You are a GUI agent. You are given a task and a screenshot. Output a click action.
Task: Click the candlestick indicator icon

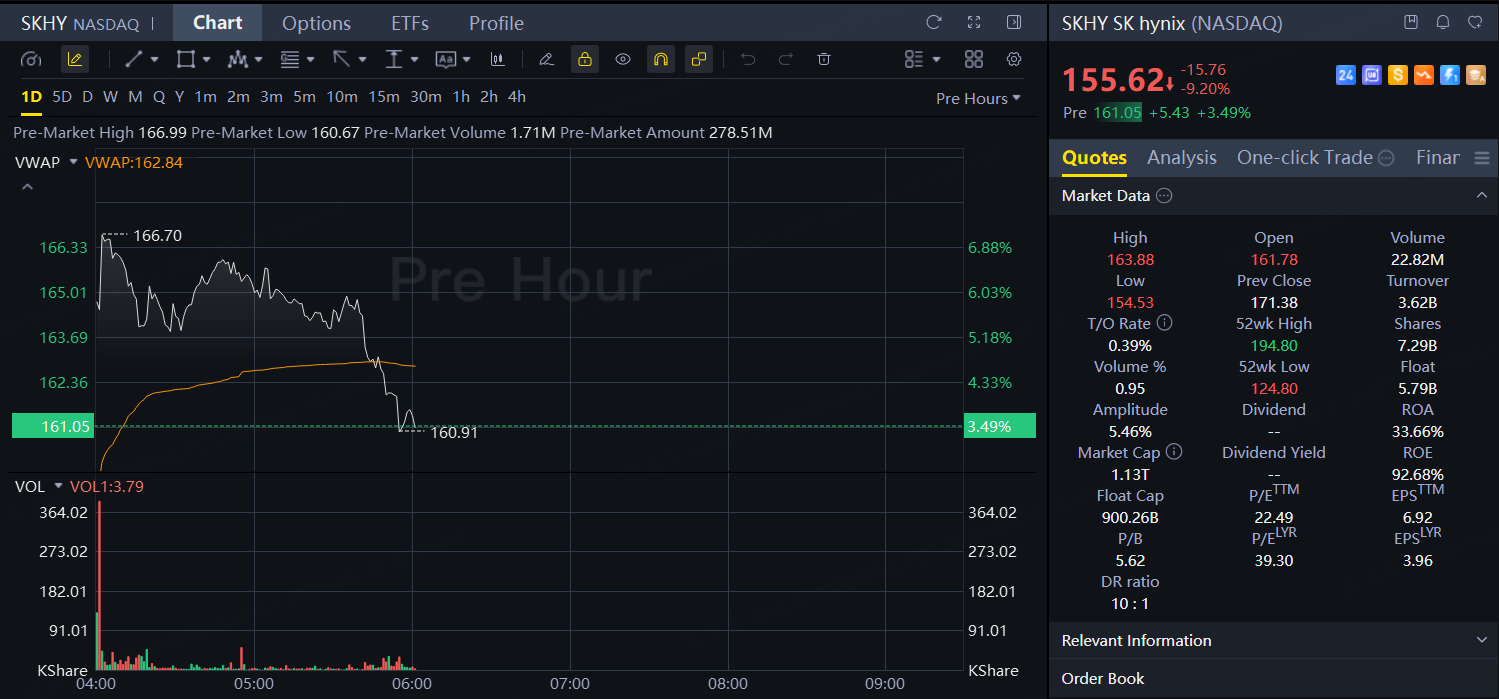tap(497, 59)
